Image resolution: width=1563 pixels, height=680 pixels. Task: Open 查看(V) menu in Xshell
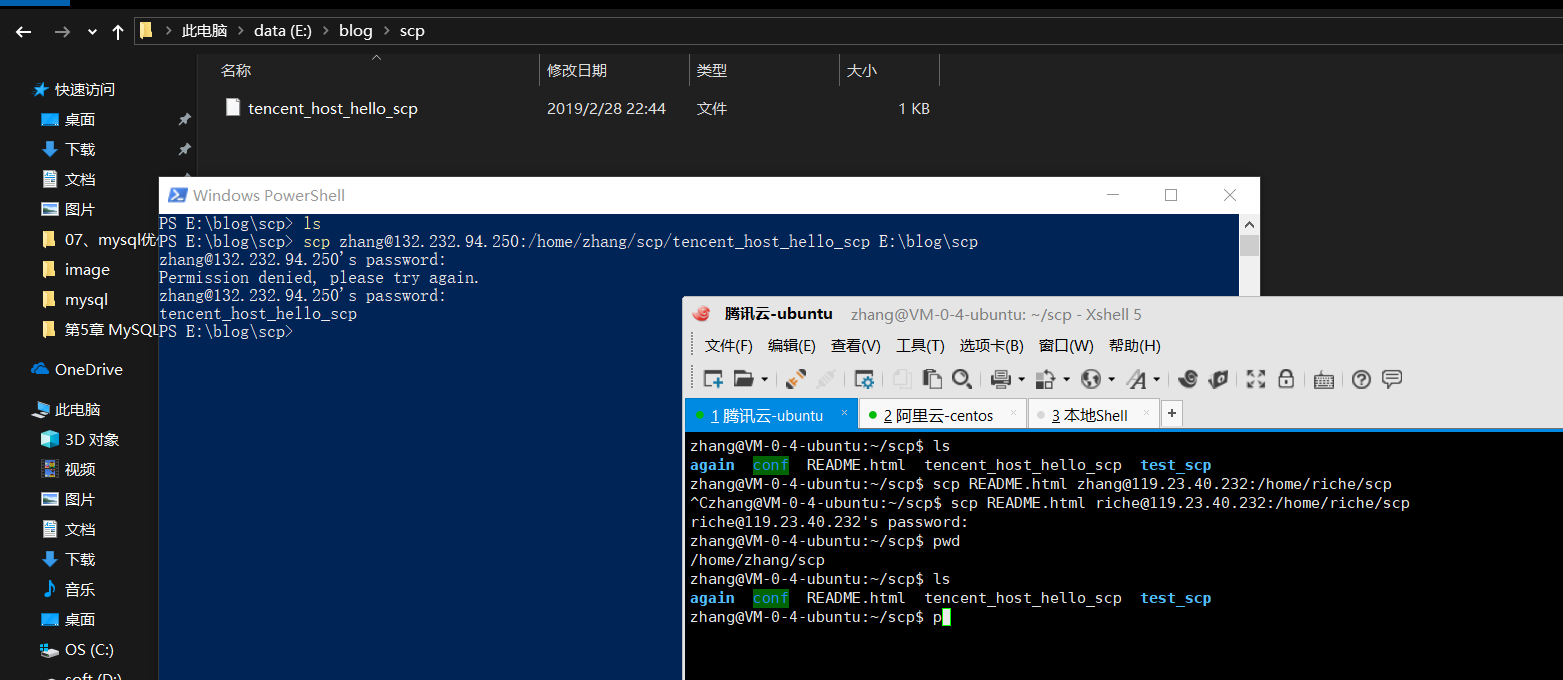pos(856,345)
